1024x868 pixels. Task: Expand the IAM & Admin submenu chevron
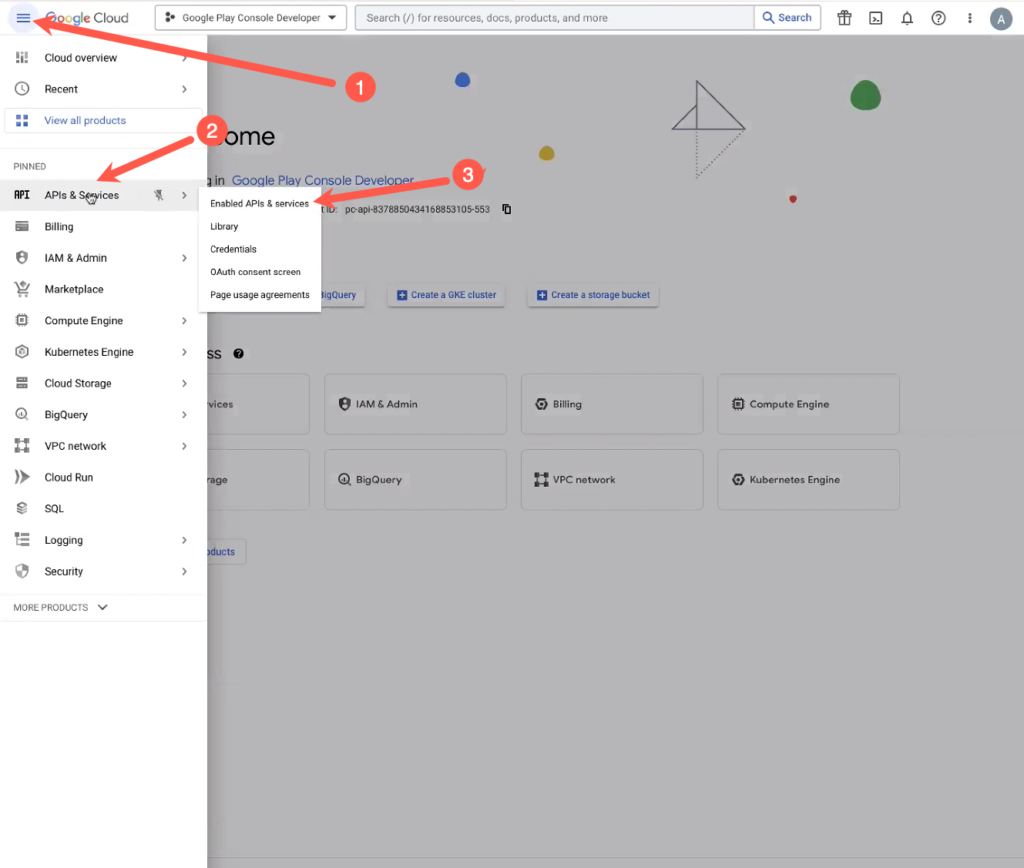point(184,257)
